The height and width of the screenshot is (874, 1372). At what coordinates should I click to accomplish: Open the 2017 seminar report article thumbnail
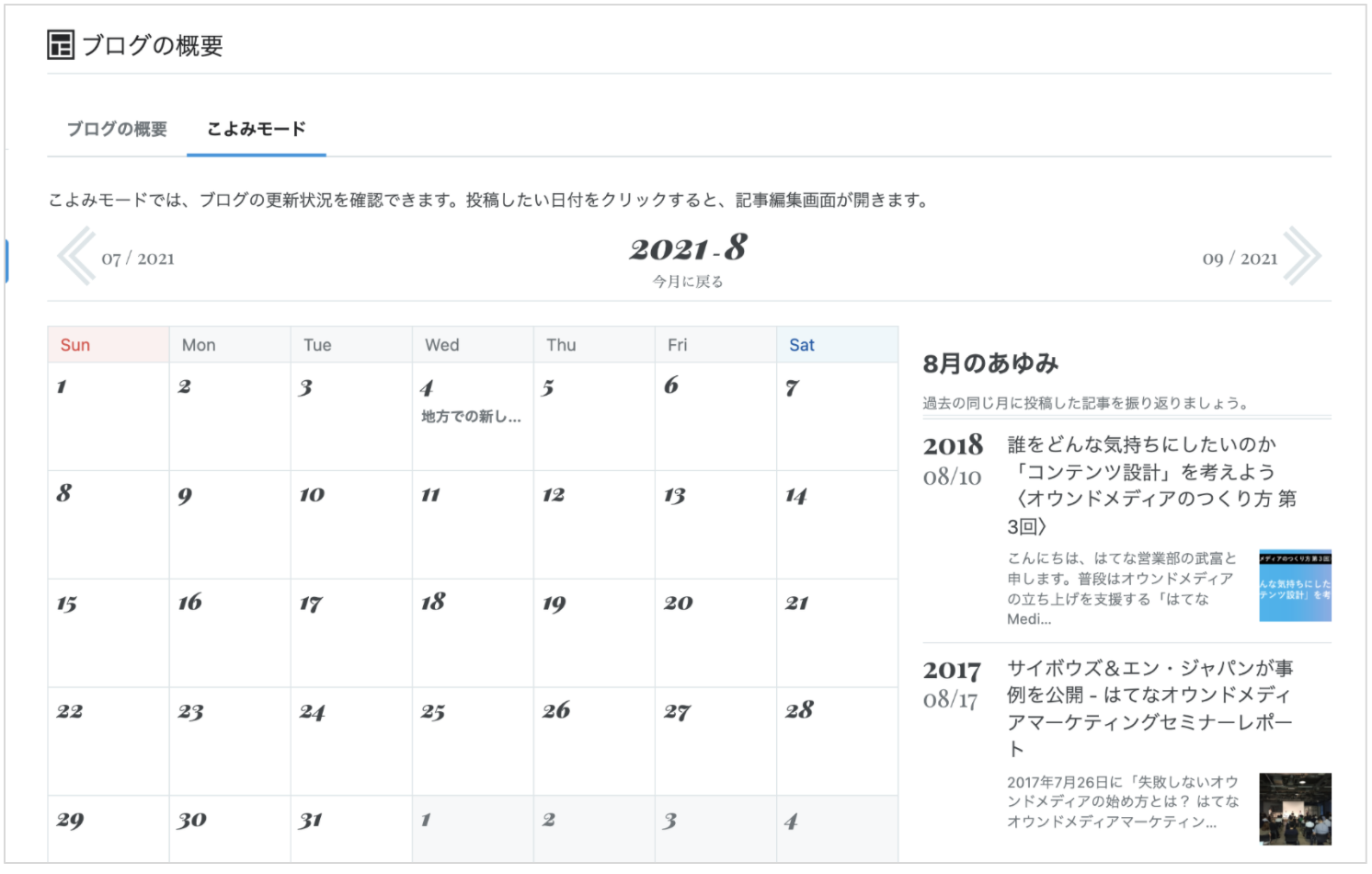(x=1295, y=810)
